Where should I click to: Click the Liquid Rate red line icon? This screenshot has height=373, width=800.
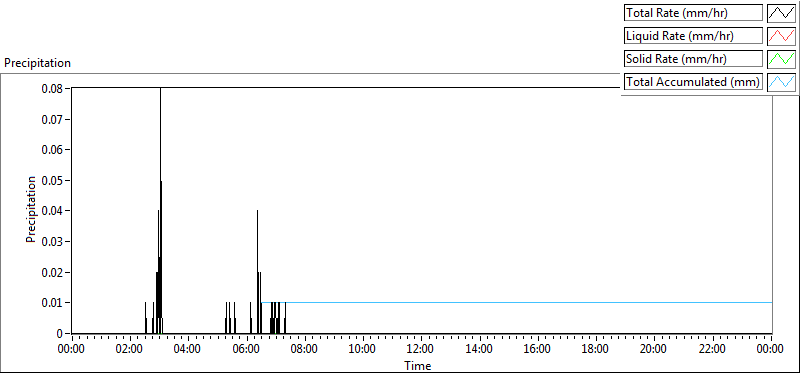point(781,36)
